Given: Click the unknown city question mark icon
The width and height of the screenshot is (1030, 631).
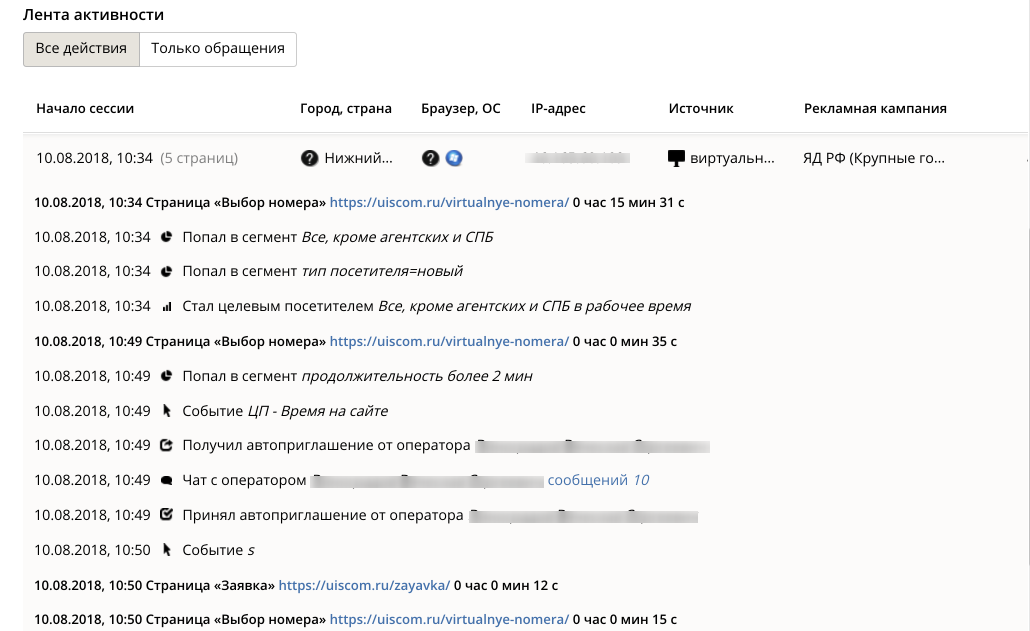Looking at the screenshot, I should (309, 158).
